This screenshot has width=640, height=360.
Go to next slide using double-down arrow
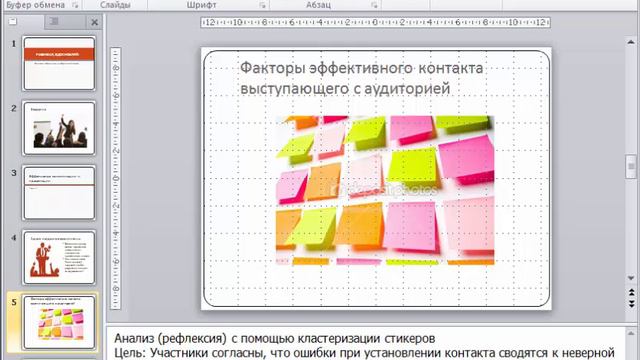(x=631, y=304)
